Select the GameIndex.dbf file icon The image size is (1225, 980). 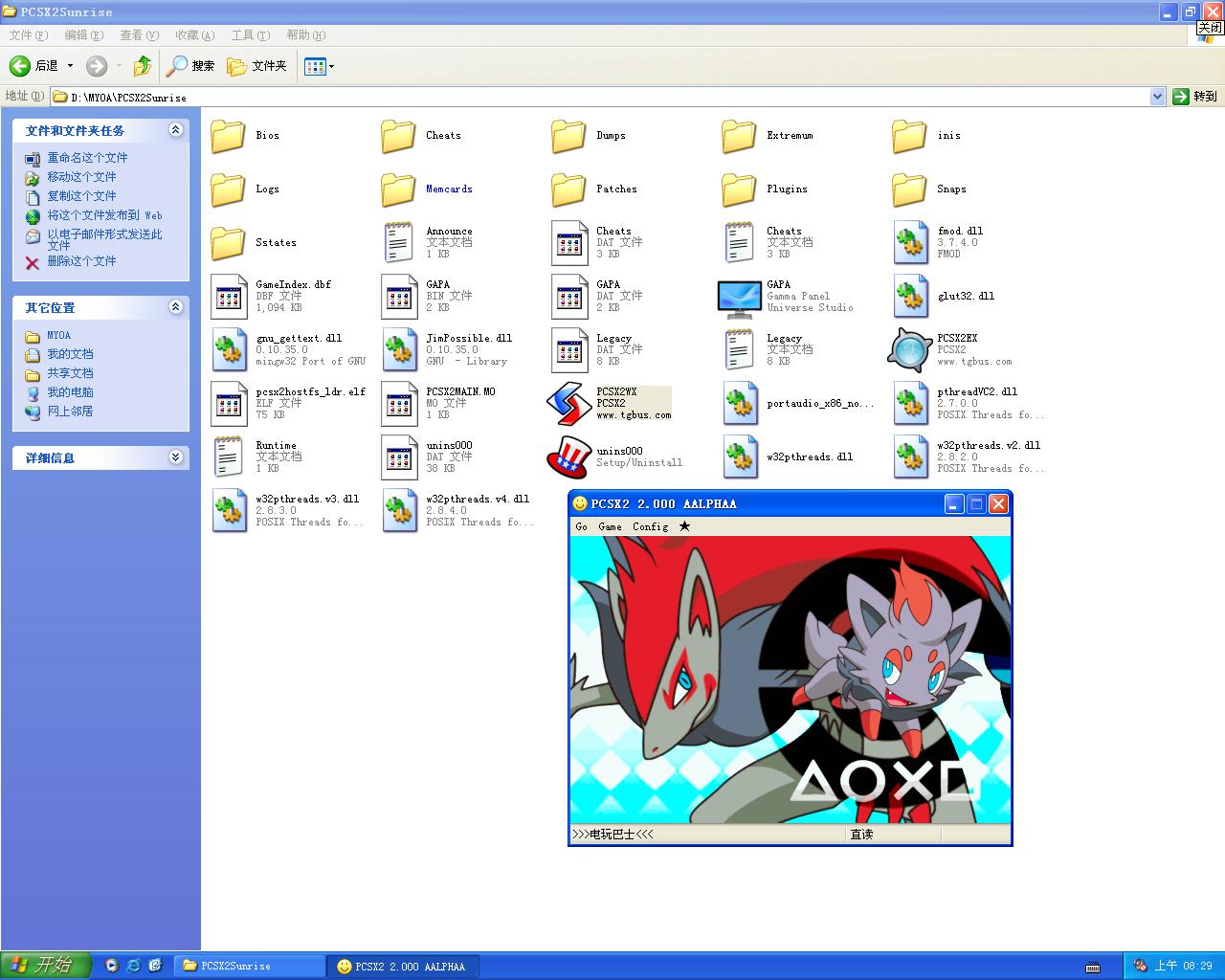pos(228,297)
